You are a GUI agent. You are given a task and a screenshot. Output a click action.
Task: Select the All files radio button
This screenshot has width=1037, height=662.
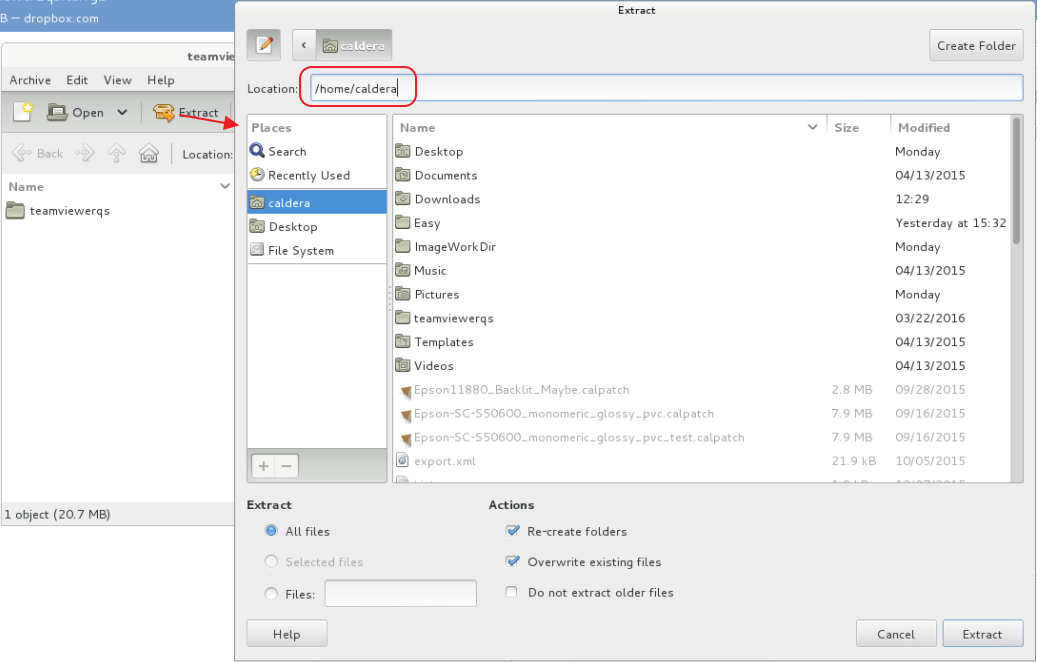click(x=271, y=532)
